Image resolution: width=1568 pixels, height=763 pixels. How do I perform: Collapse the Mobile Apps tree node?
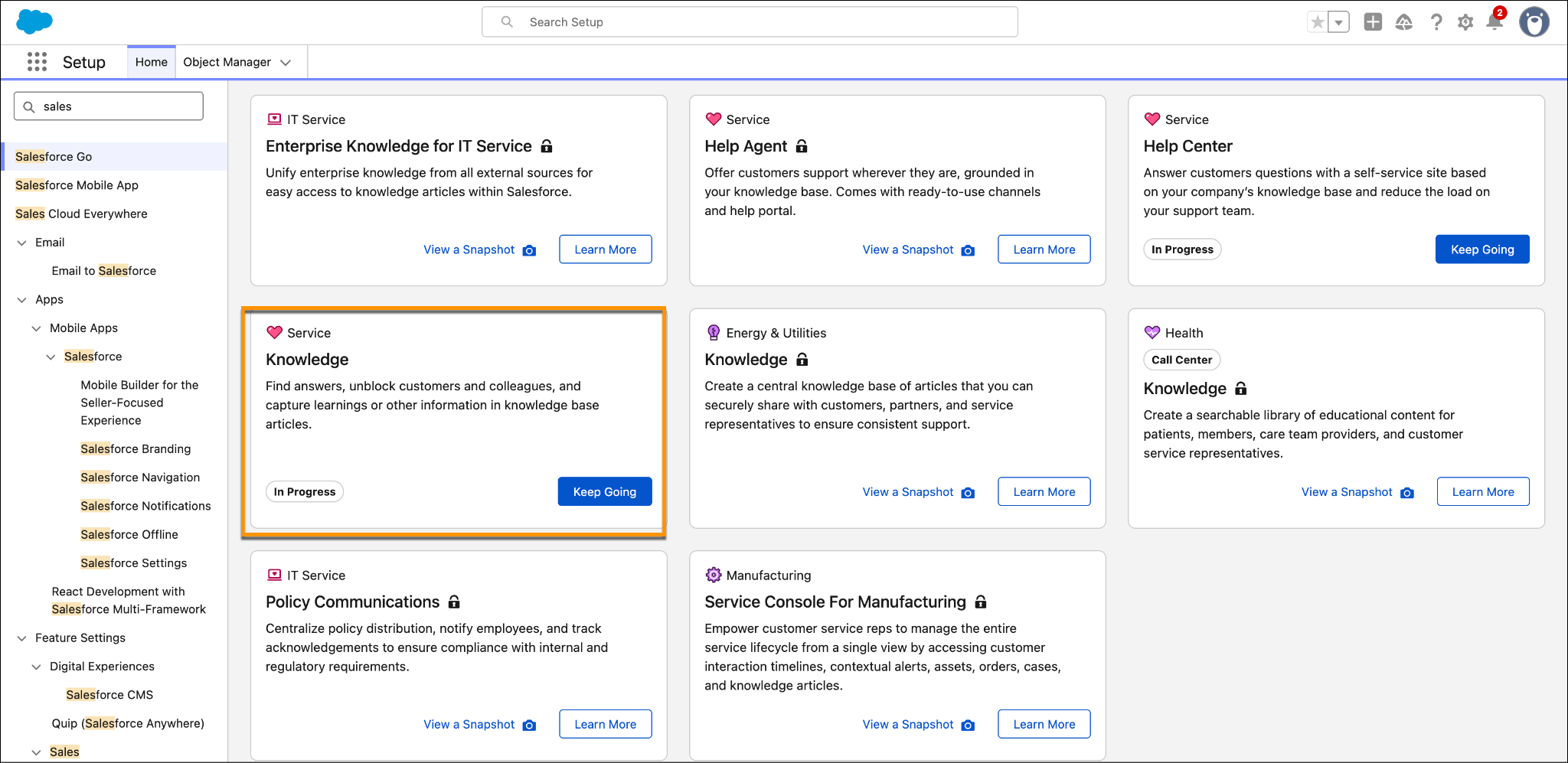pyautogui.click(x=36, y=328)
